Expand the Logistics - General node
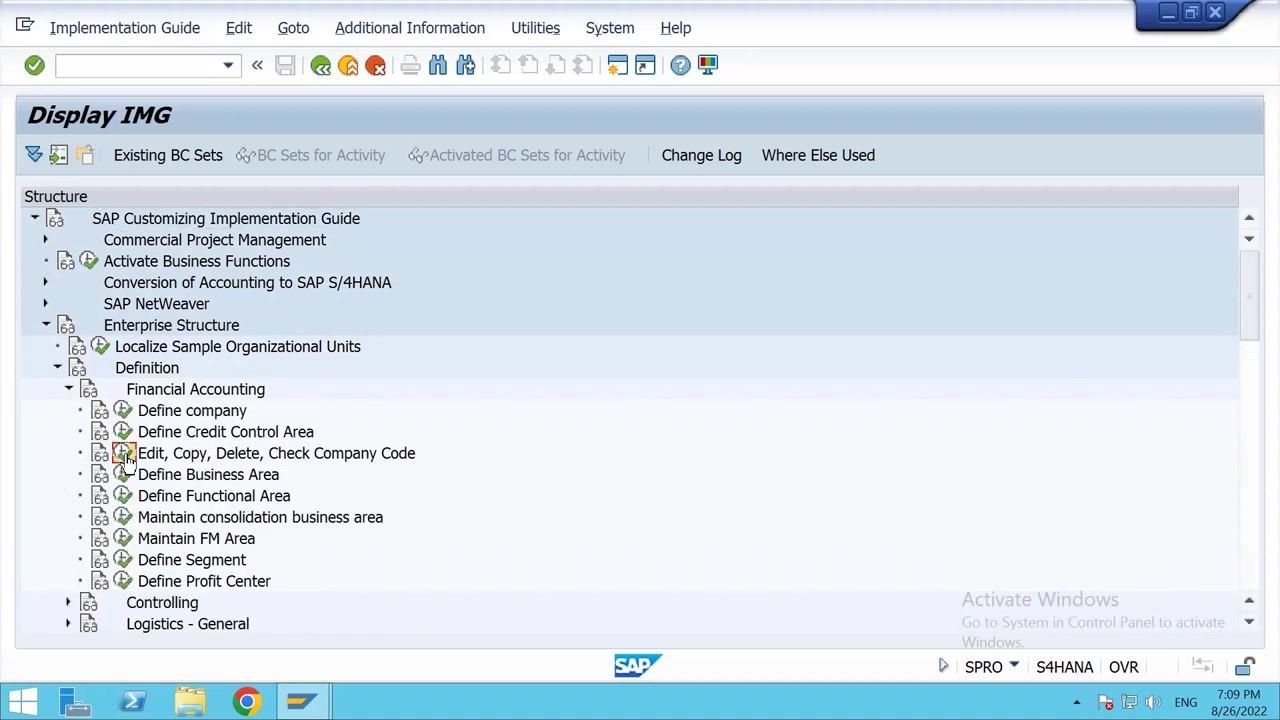Viewport: 1280px width, 720px height. [69, 624]
